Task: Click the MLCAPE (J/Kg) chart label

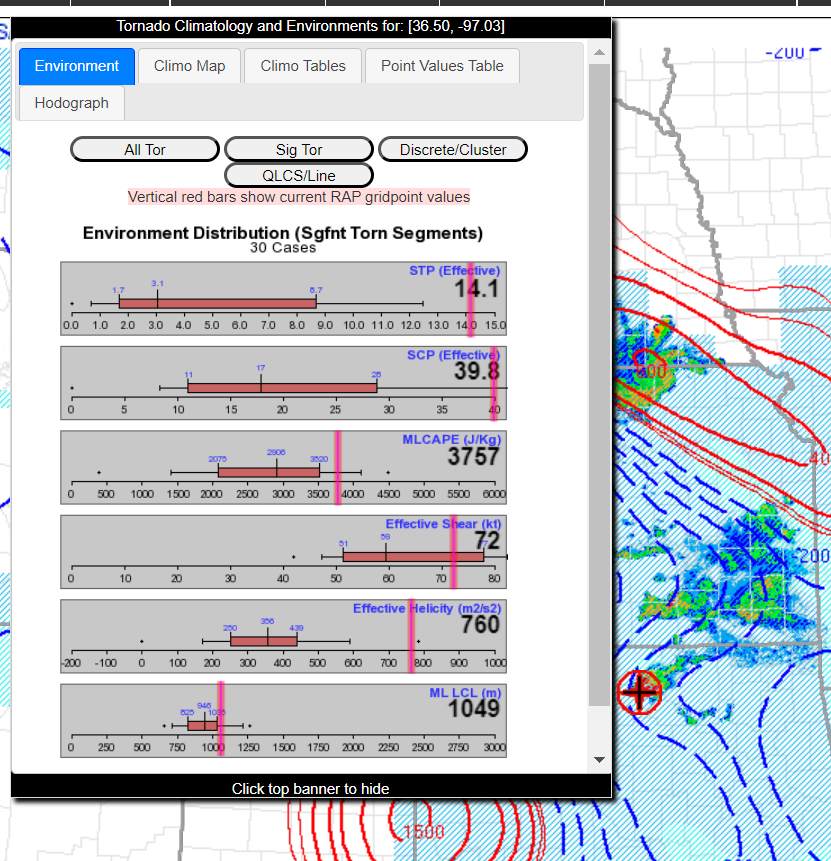Action: coord(451,439)
